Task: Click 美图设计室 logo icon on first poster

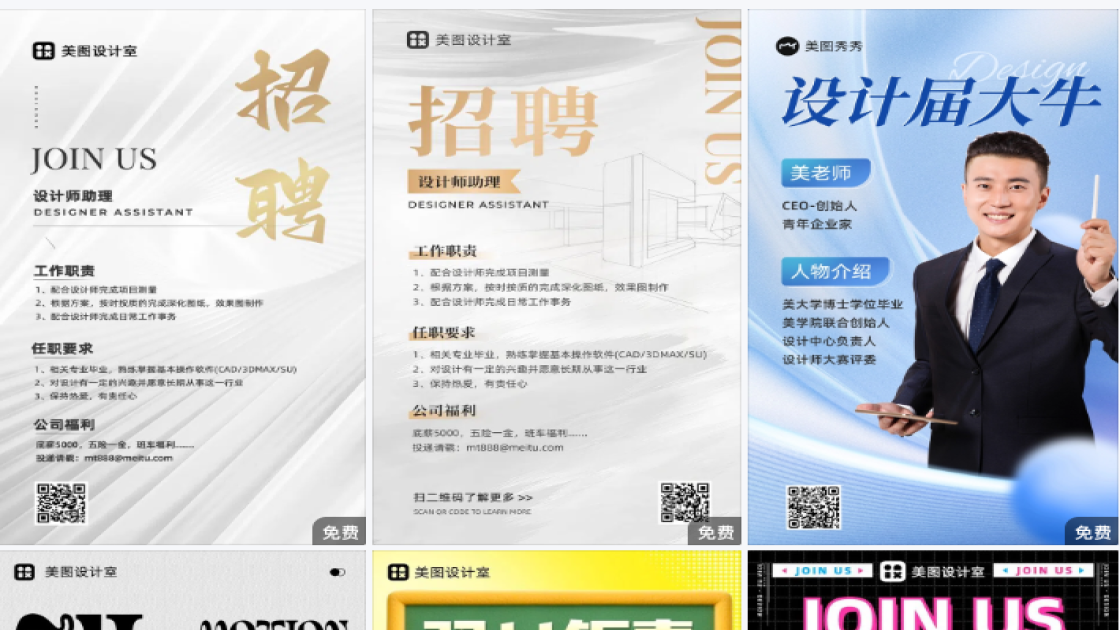Action: click(x=44, y=51)
